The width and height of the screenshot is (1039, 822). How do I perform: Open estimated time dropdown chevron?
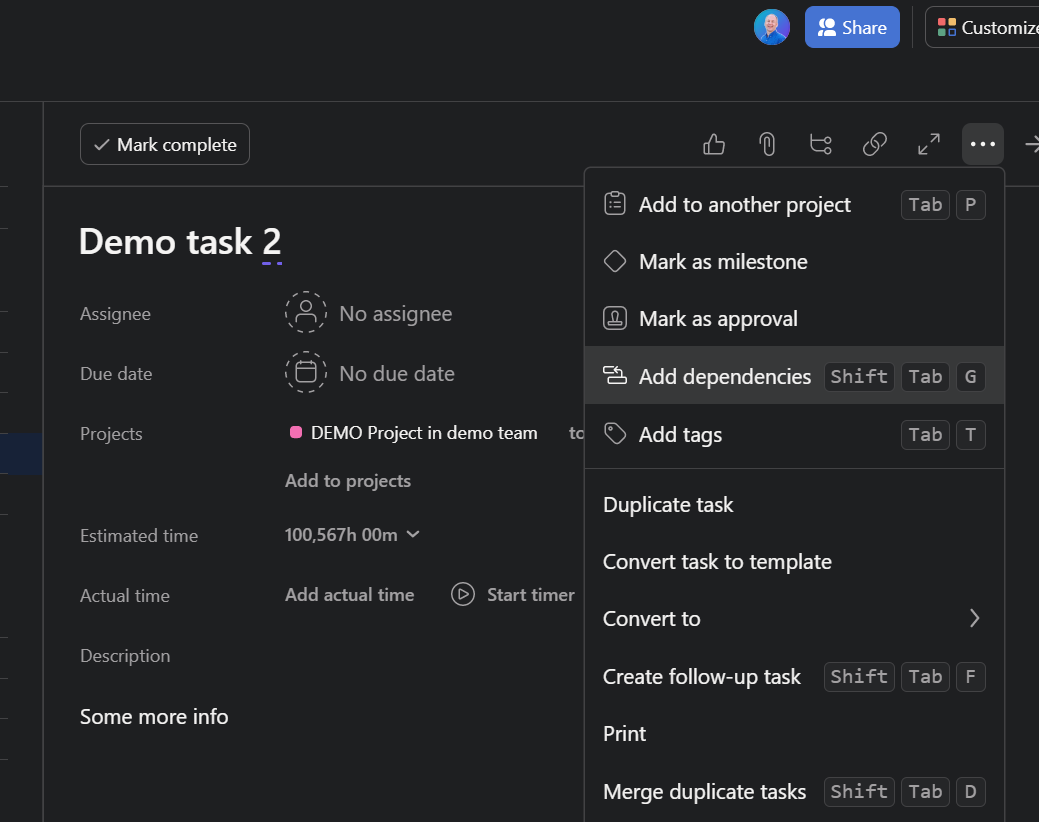(x=414, y=535)
